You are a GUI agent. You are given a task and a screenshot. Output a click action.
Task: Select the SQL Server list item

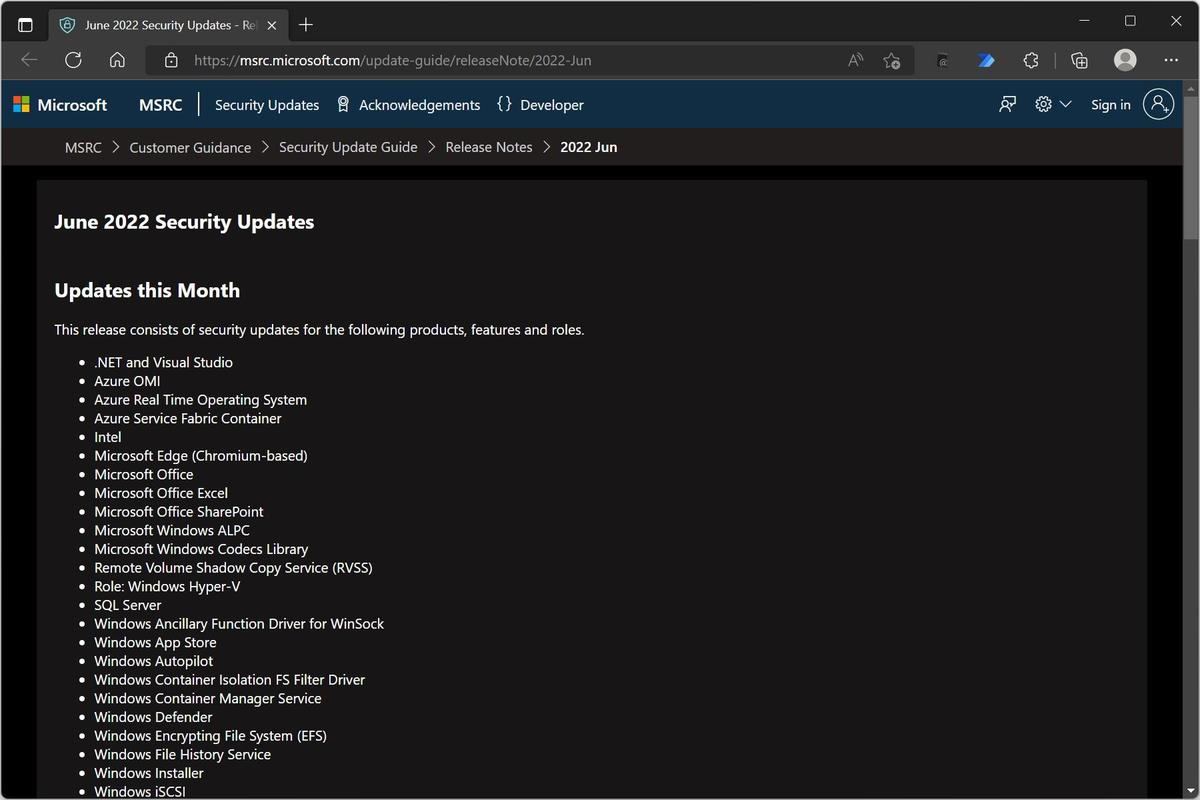point(127,605)
